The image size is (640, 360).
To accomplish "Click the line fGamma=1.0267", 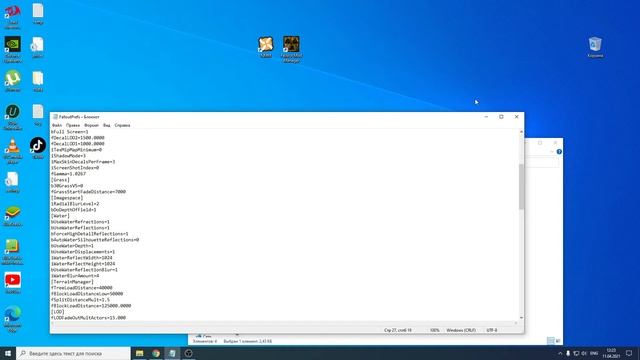I will coord(68,174).
